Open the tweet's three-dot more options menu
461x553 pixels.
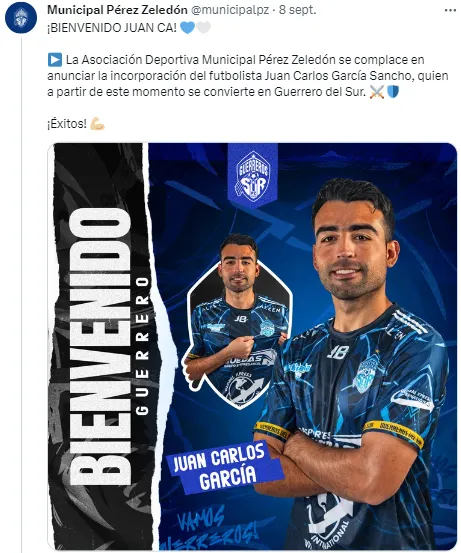coord(450,11)
